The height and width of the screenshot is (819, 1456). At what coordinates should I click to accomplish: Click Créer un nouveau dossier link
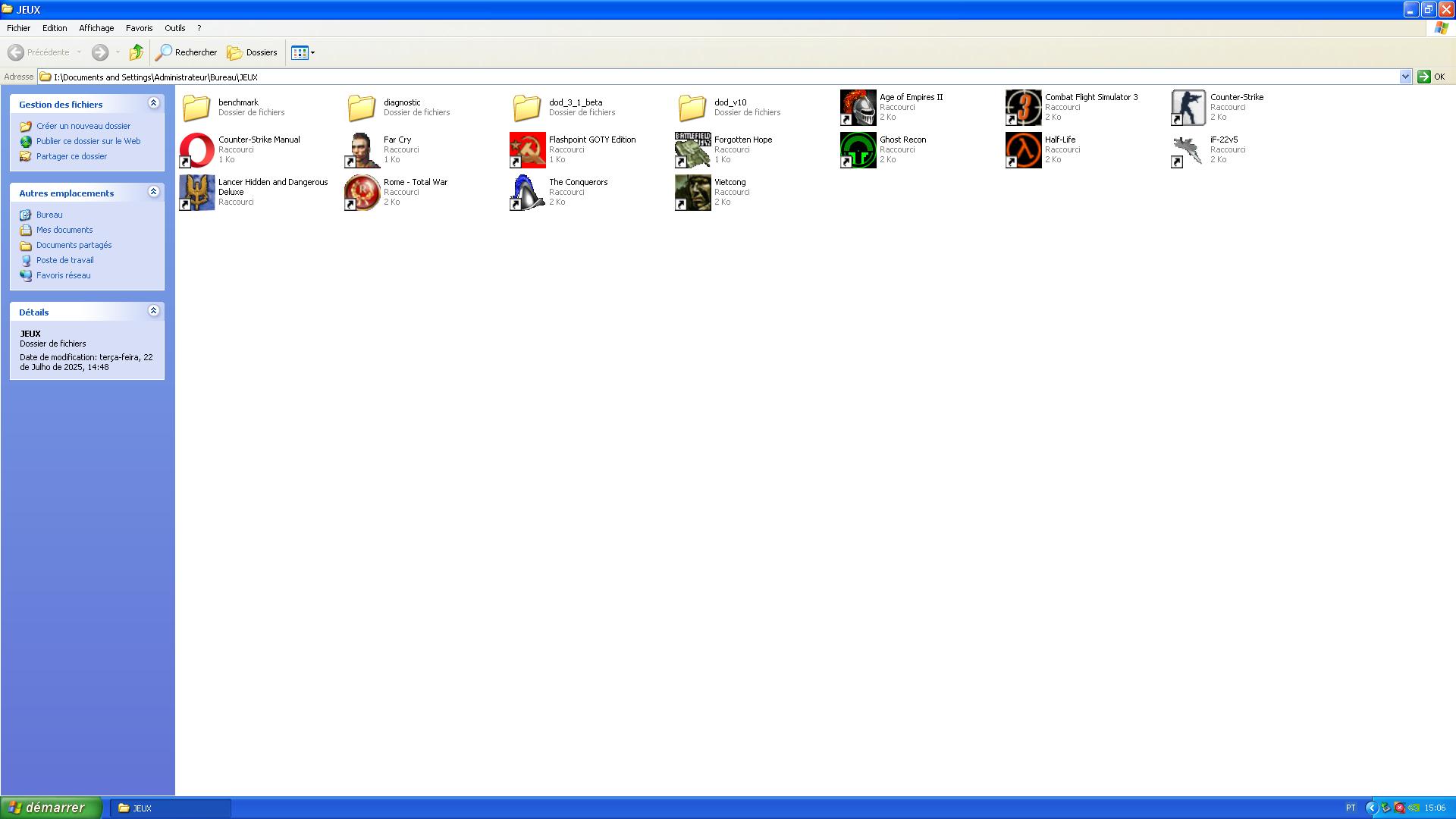pos(83,126)
